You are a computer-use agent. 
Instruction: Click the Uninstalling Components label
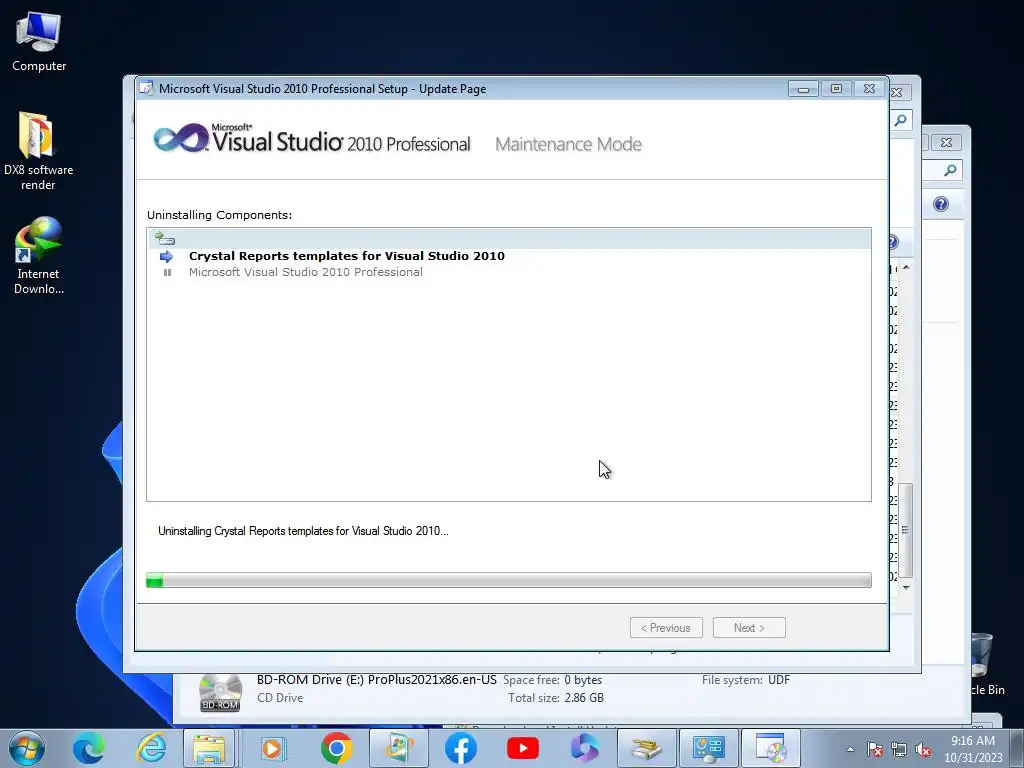pos(219,215)
